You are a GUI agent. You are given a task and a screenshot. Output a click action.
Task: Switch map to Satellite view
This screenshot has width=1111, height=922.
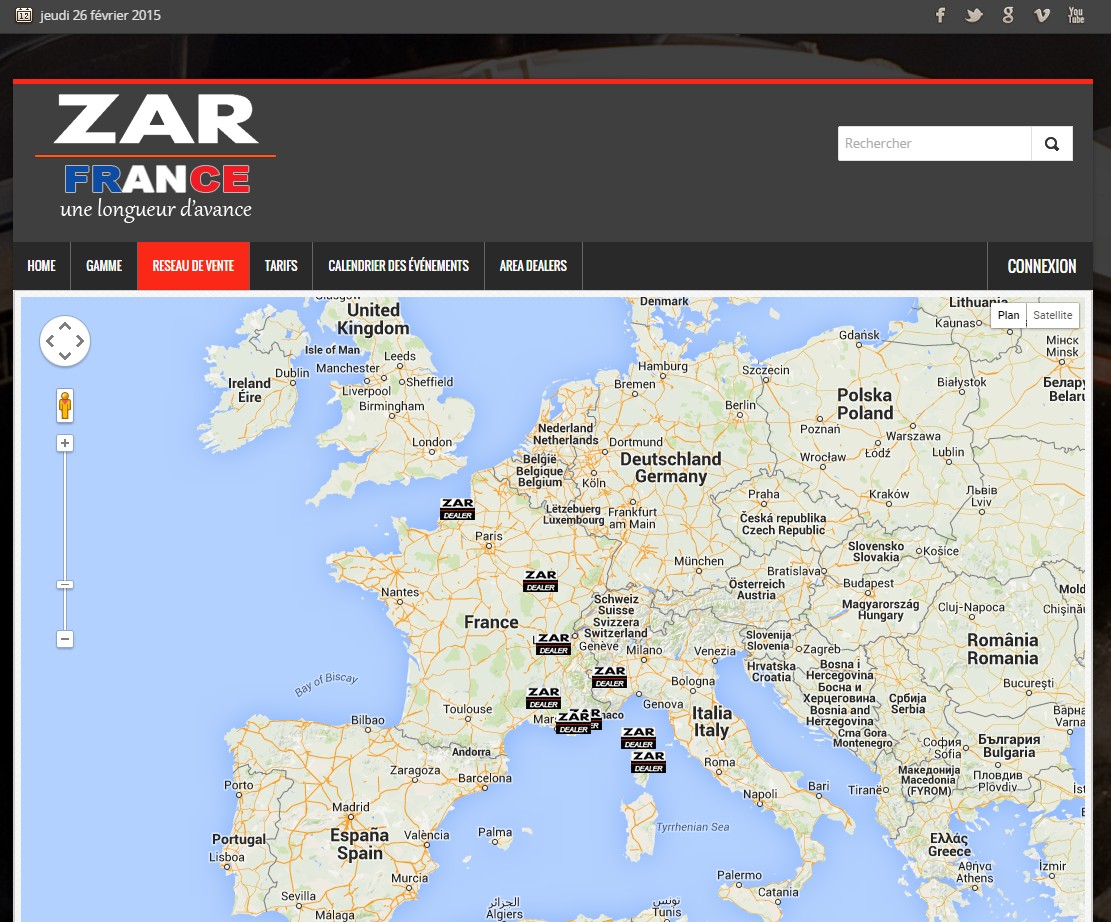click(1053, 315)
